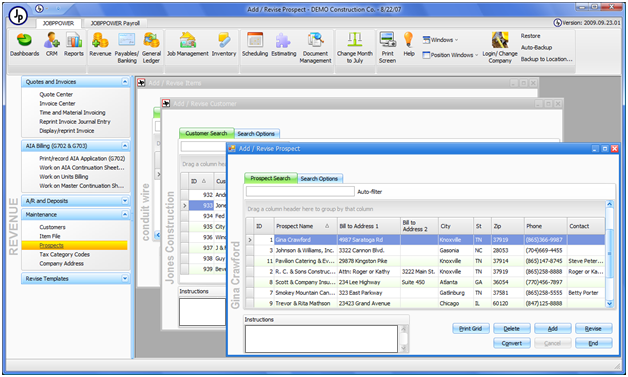Screen dimensions: 628x377
Task: Click the Prospect Instructions text box
Action: coord(321,339)
